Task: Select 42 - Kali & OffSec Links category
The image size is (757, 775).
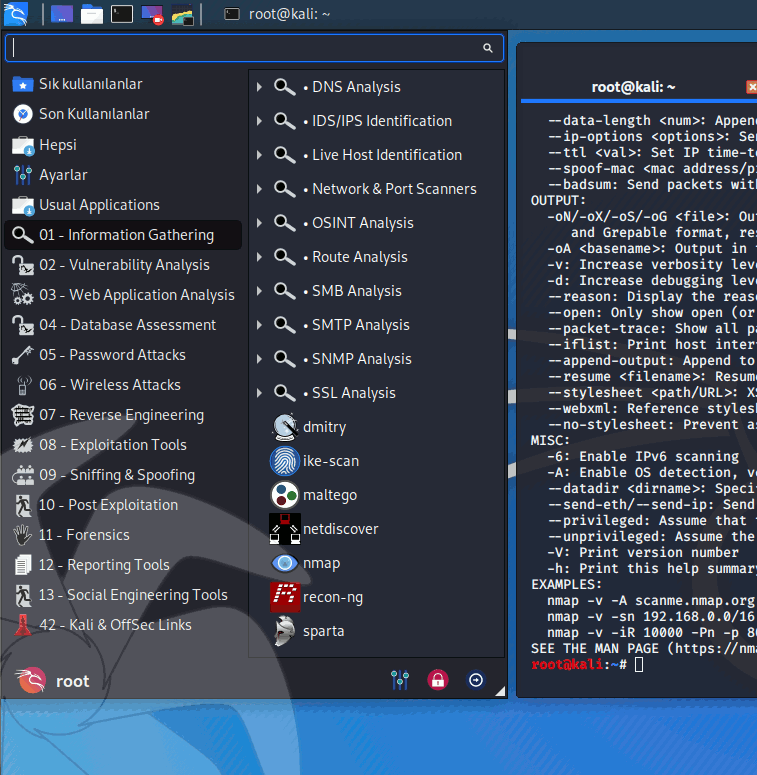Action: click(x=123, y=625)
